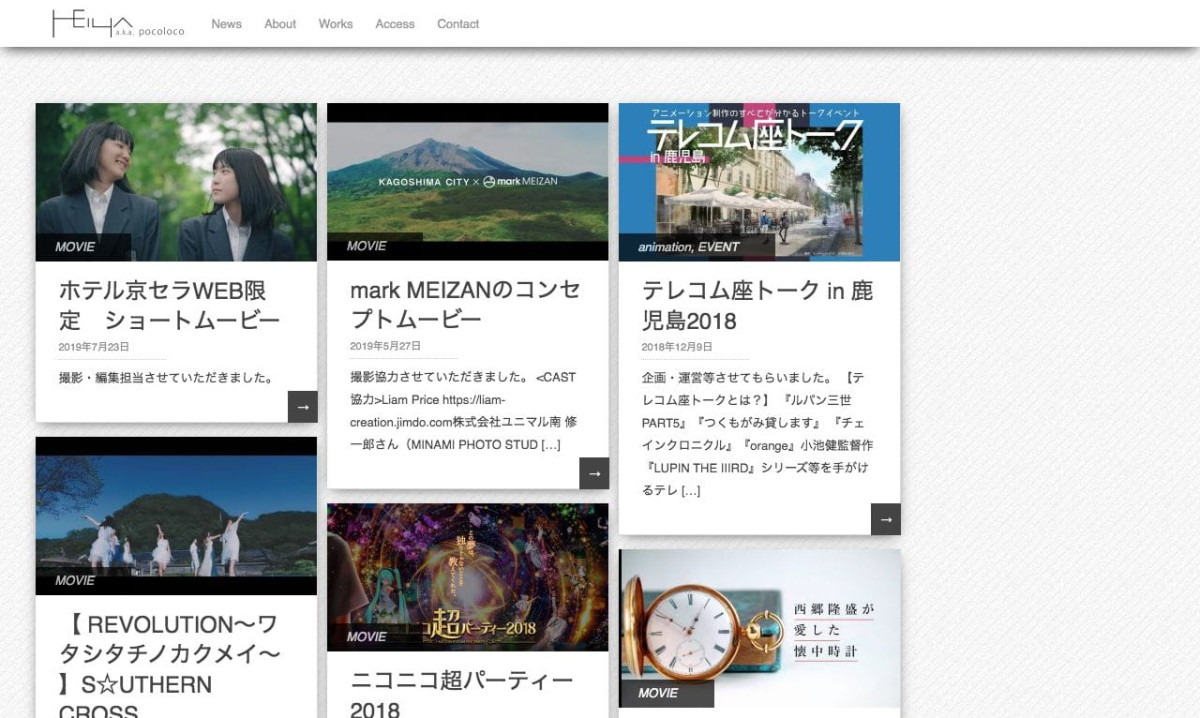Screen dimensions: 1200x718
Task: Click MOVIE tag on ホテル京セラ card
Action: pyautogui.click(x=76, y=247)
